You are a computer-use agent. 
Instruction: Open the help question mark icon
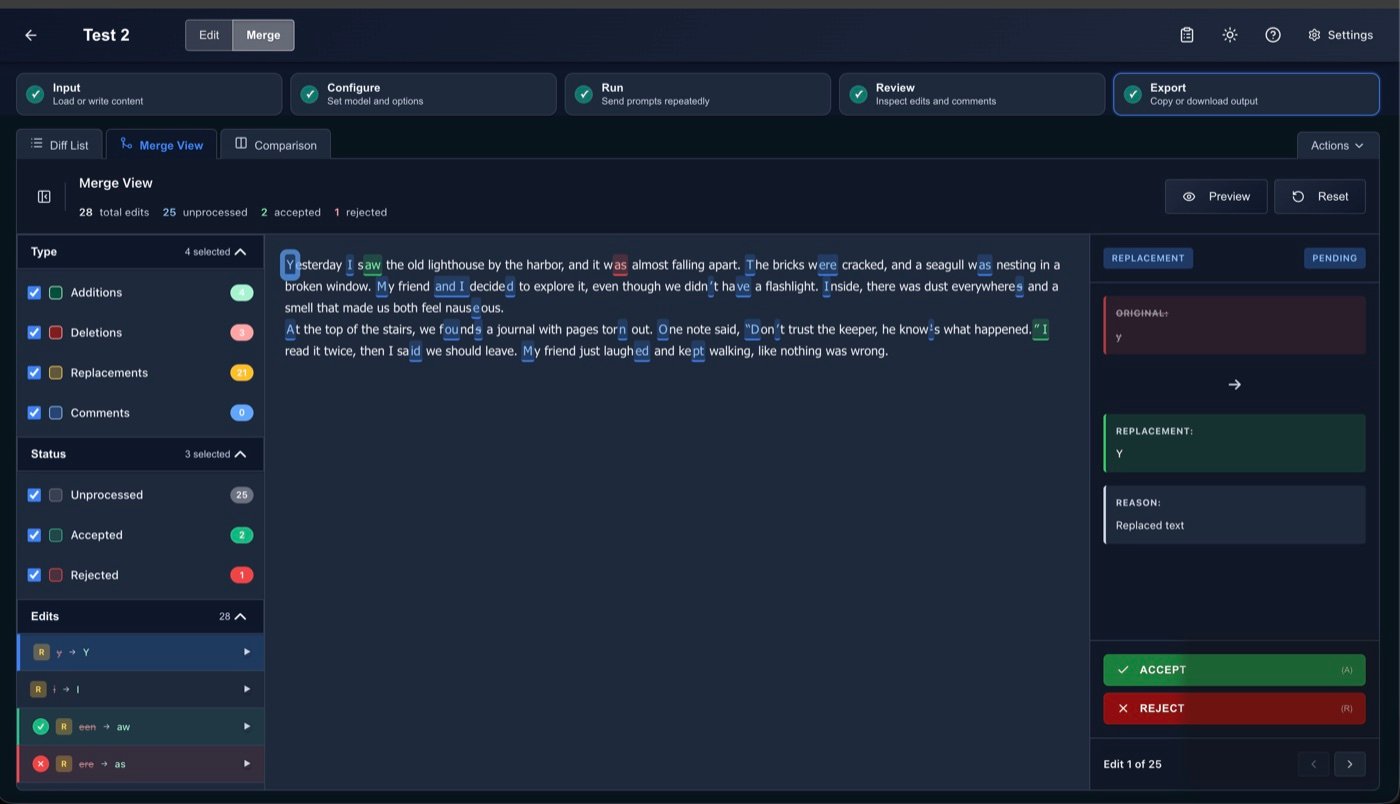[x=1273, y=35]
